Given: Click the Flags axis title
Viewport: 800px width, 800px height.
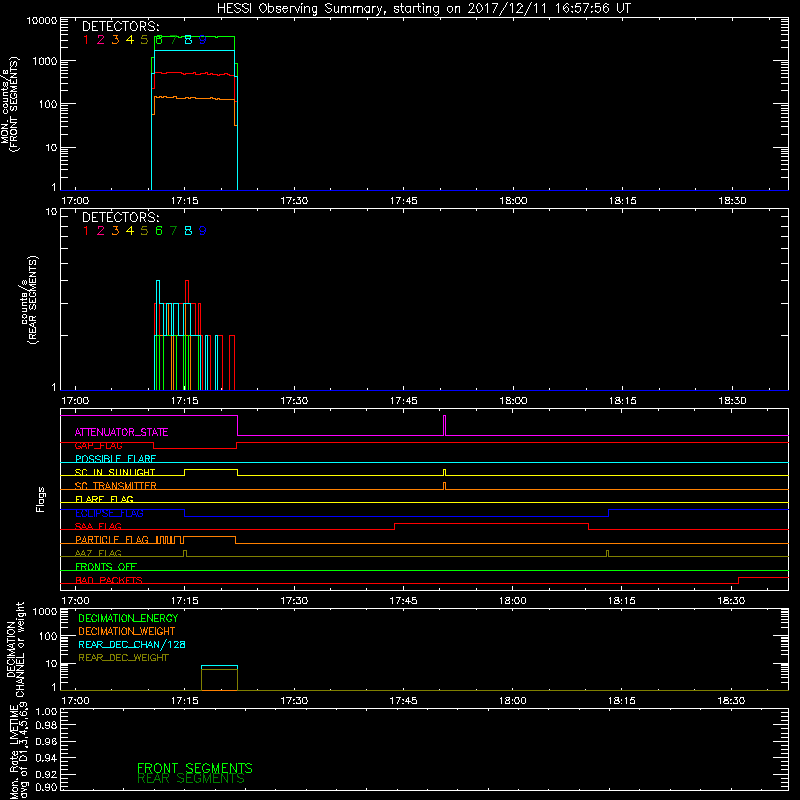Looking at the screenshot, I should pyautogui.click(x=41, y=499).
